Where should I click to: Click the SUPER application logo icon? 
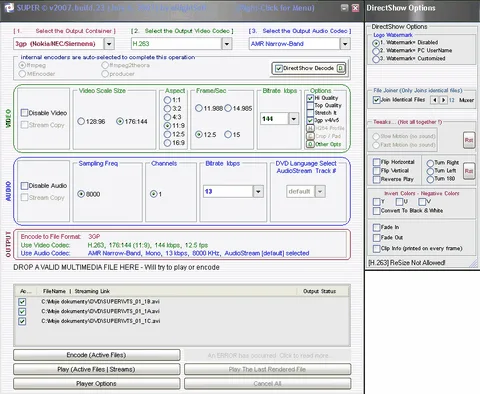[x=9, y=7]
